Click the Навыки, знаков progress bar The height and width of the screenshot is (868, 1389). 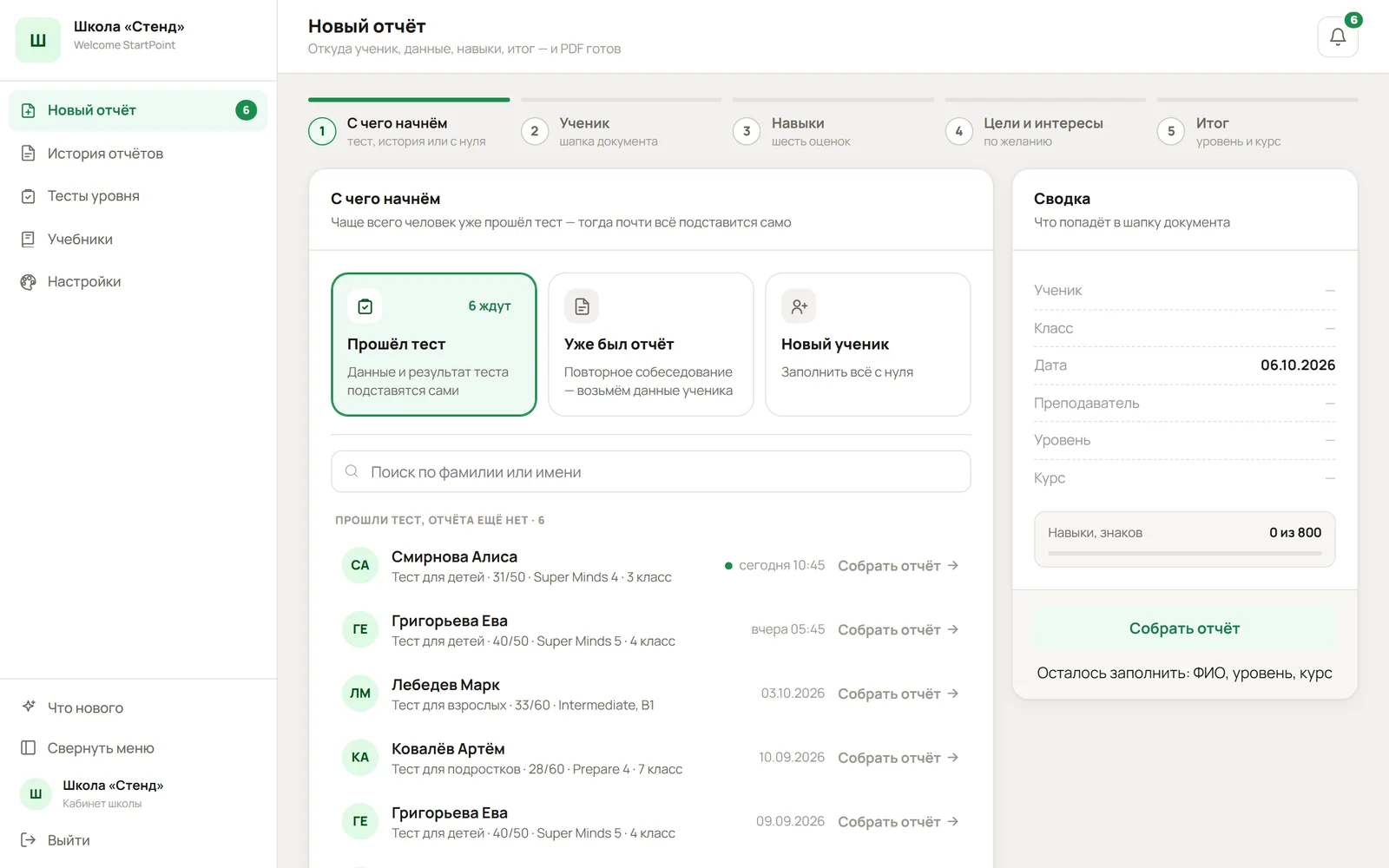click(x=1184, y=553)
